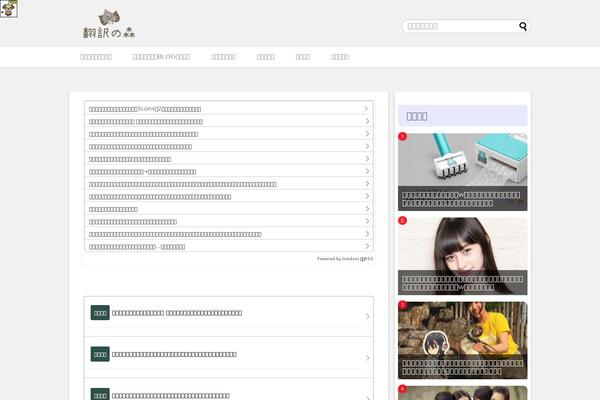Open the first navigation menu item
The width and height of the screenshot is (600, 400).
(96, 57)
